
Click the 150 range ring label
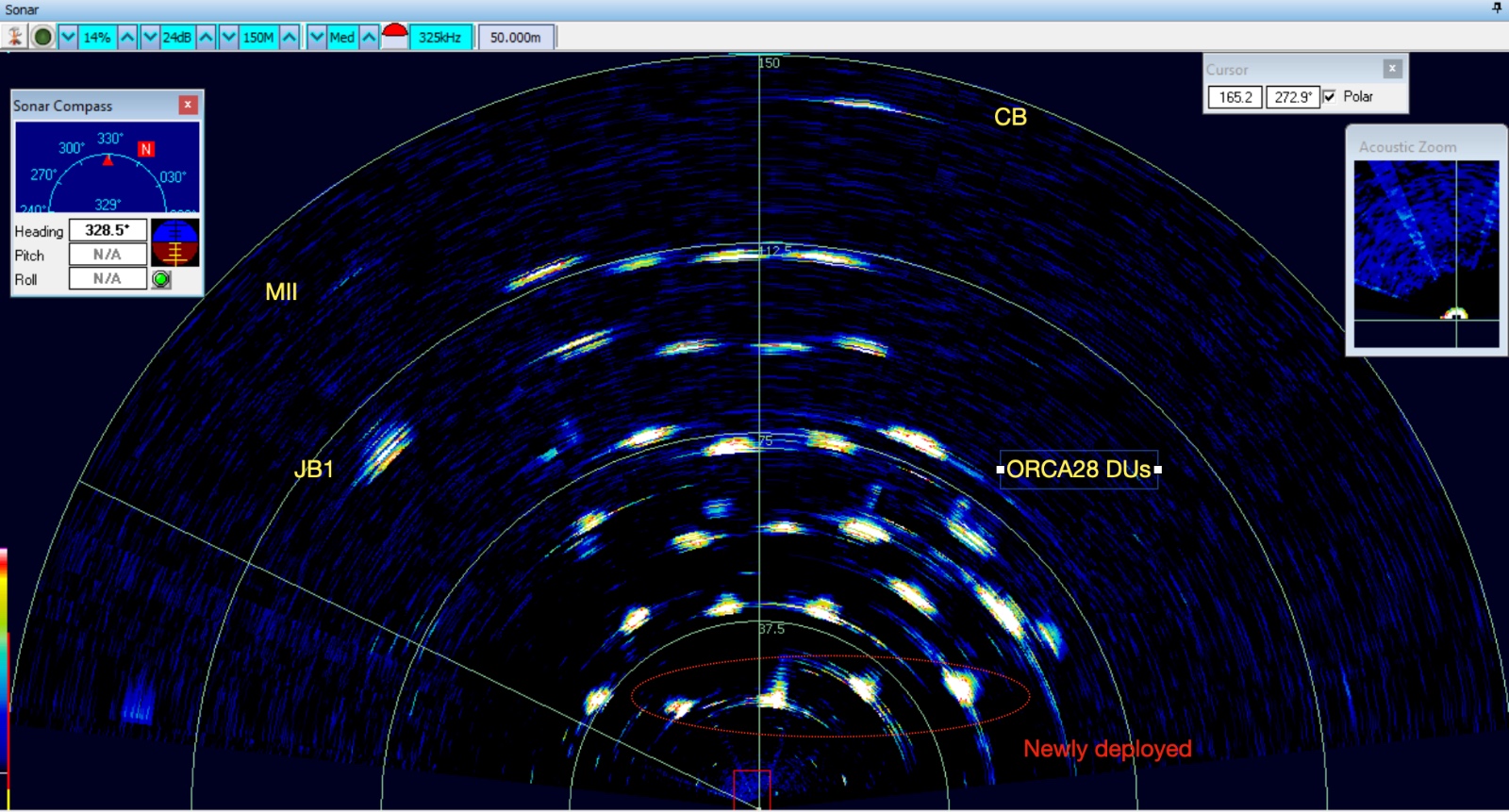[770, 62]
